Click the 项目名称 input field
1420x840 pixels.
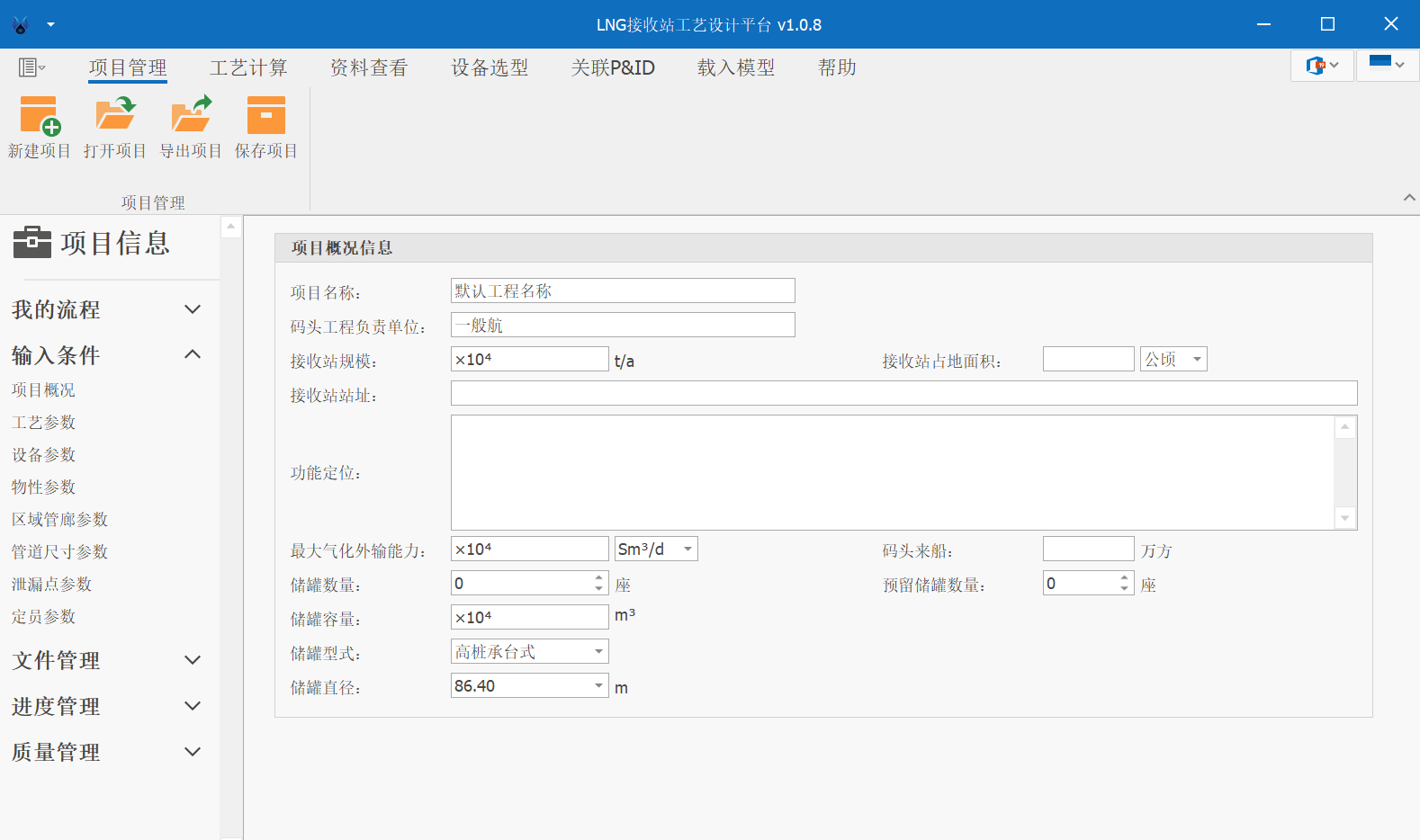tap(623, 290)
